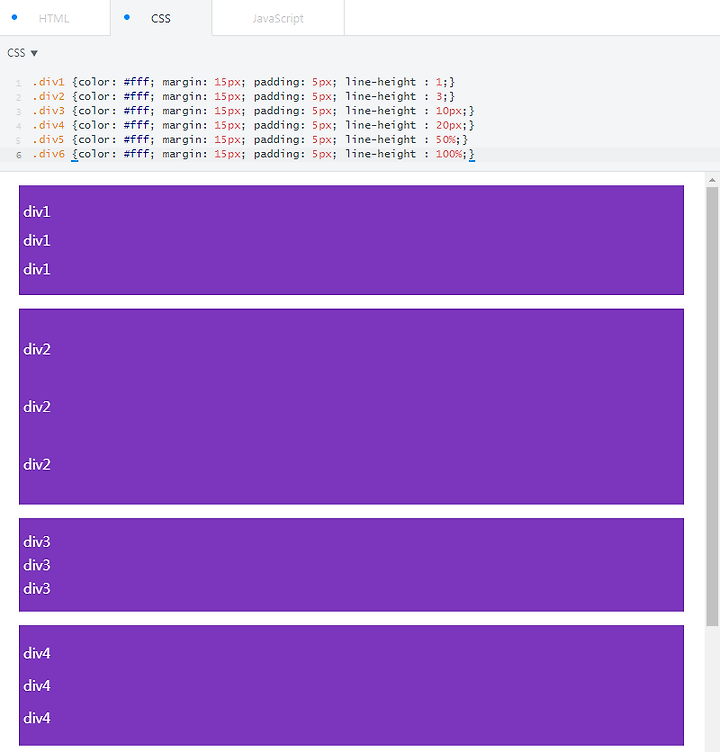The width and height of the screenshot is (720, 752).
Task: Click line-height value 1 on line 1
Action: click(439, 82)
